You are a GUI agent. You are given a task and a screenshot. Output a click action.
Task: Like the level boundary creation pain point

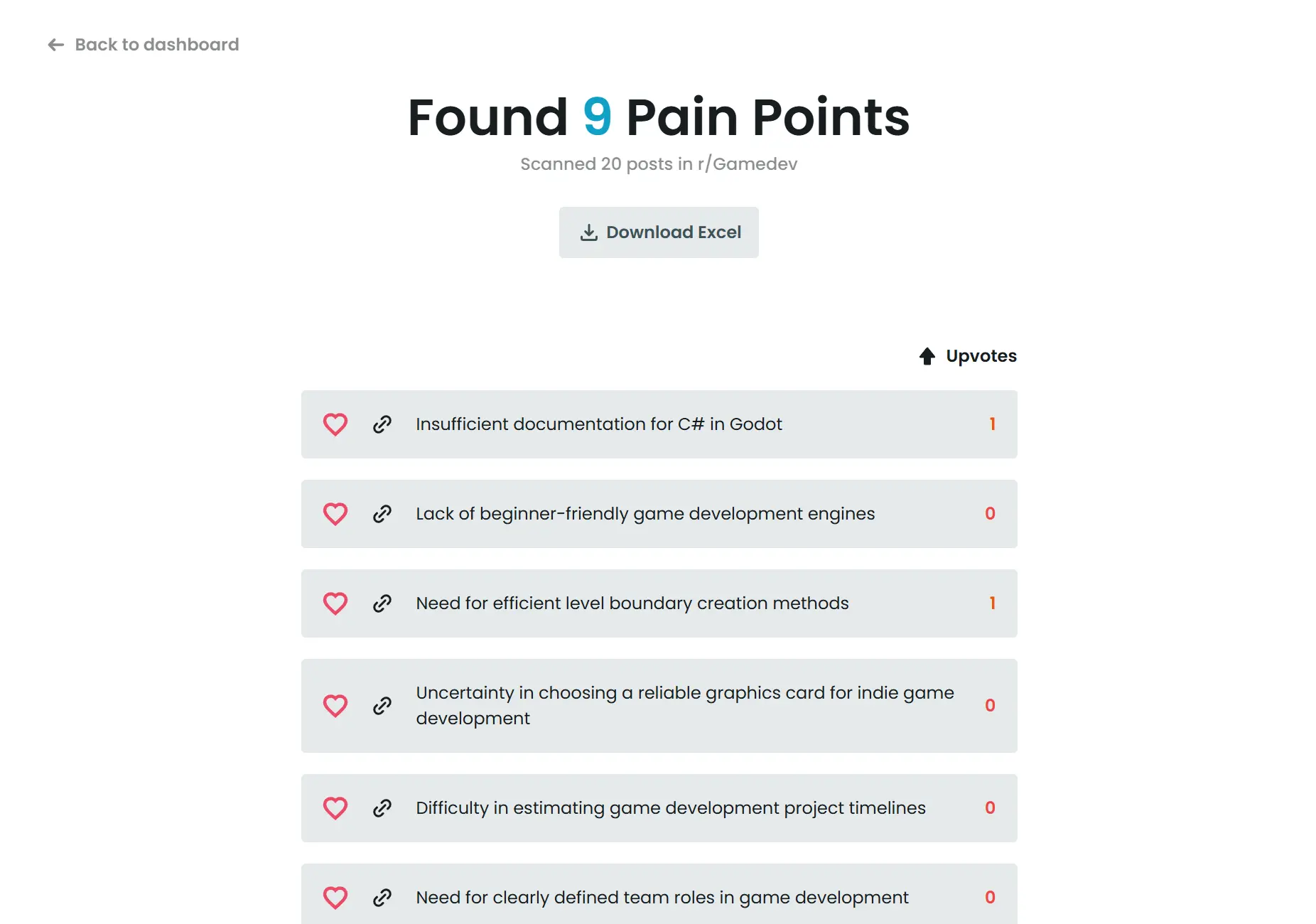[335, 603]
